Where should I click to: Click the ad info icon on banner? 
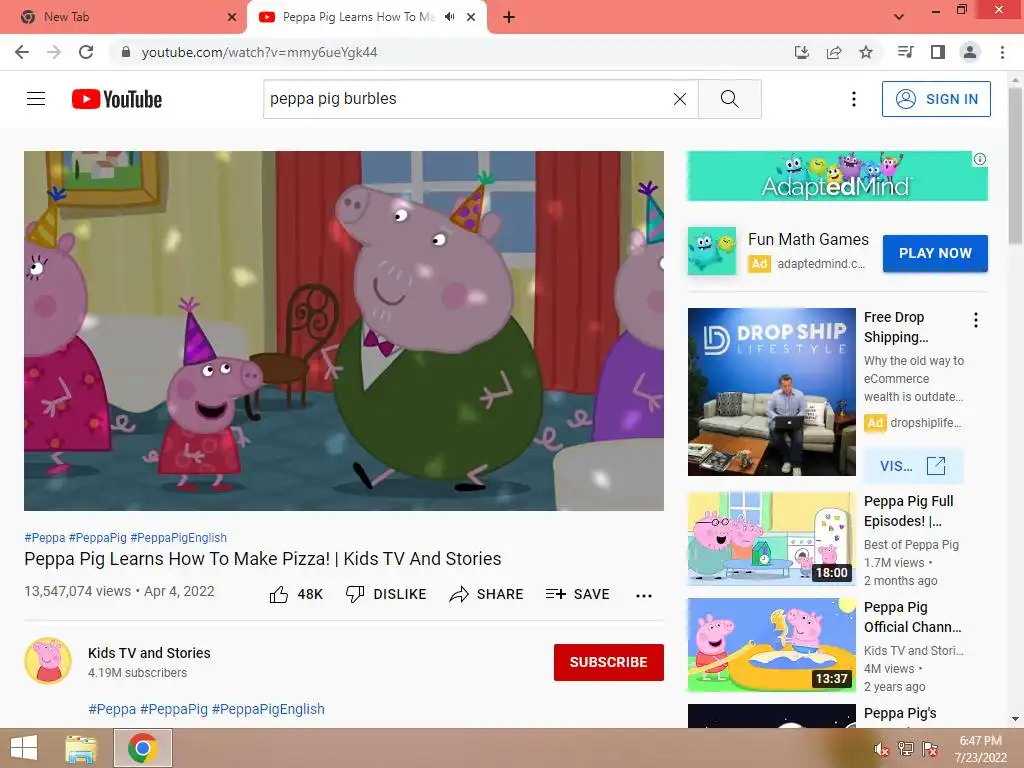point(980,159)
